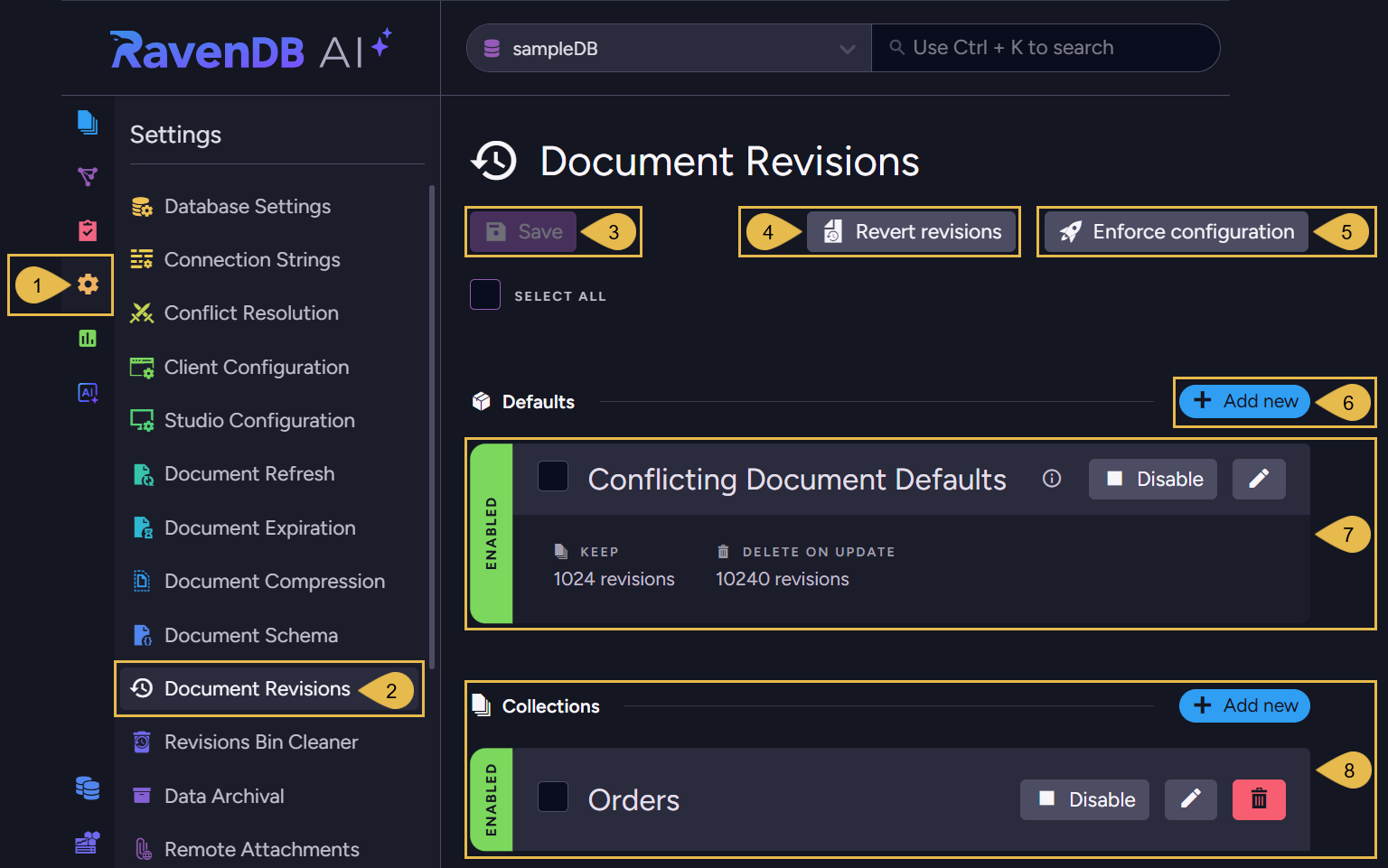Open the Stats chart icon in sidebar
Viewport: 1388px width, 868px height.
(x=88, y=339)
